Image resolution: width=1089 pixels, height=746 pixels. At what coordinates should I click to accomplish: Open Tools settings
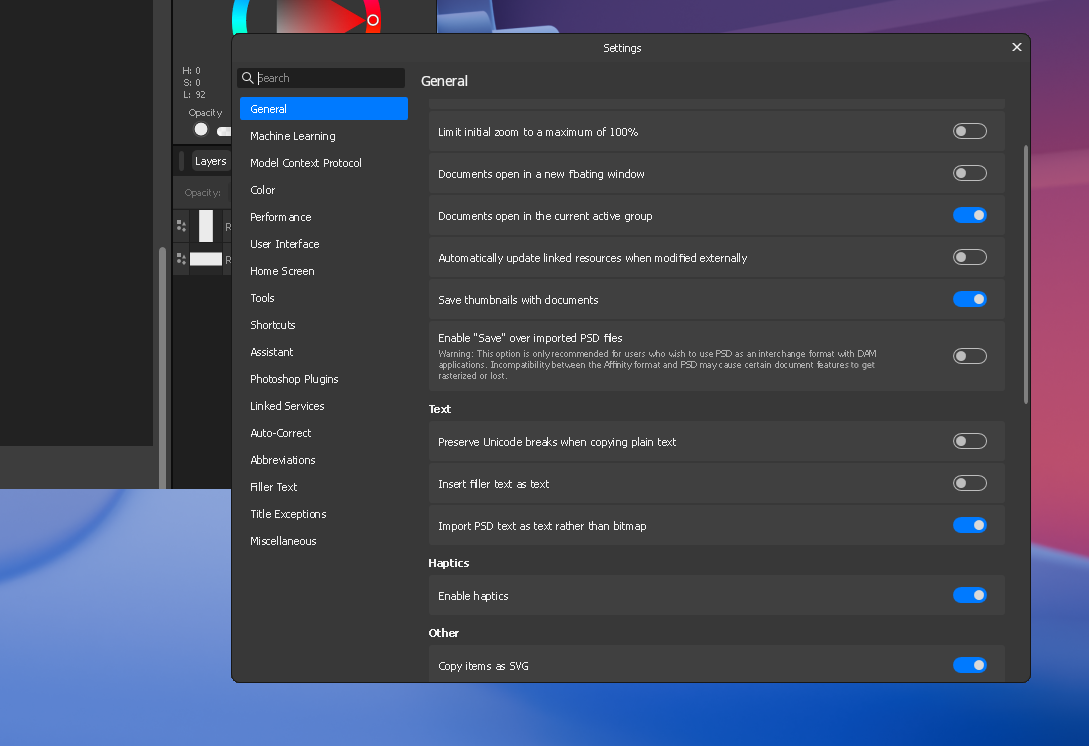324,298
